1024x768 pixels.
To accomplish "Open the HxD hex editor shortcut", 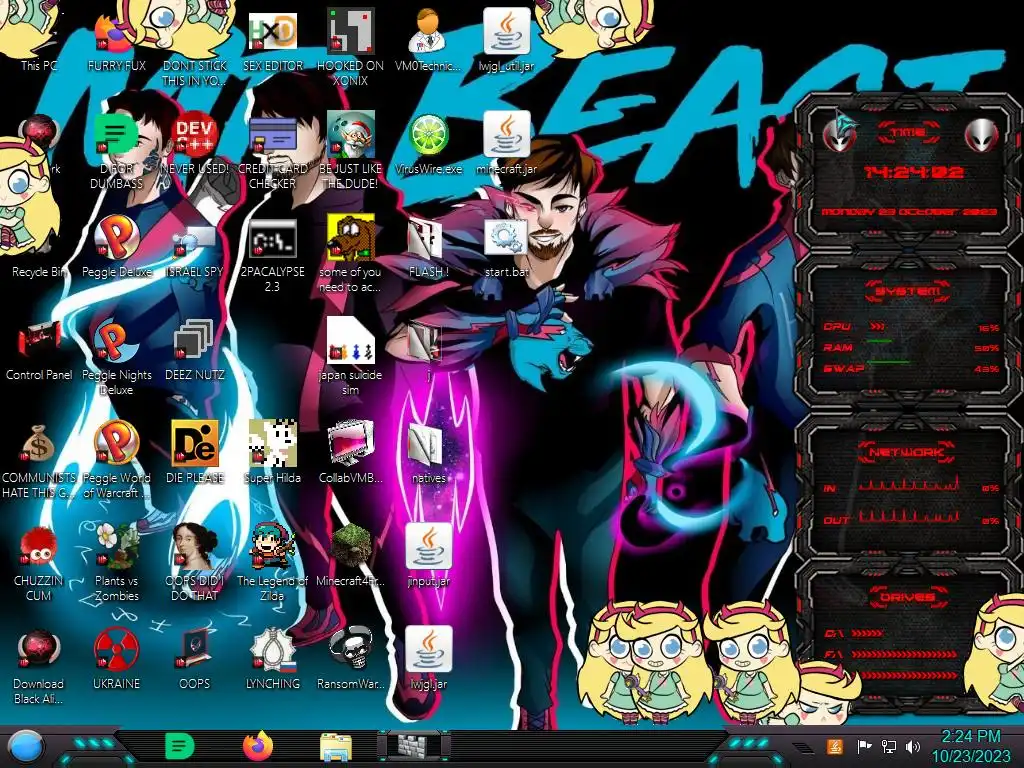I will [272, 33].
